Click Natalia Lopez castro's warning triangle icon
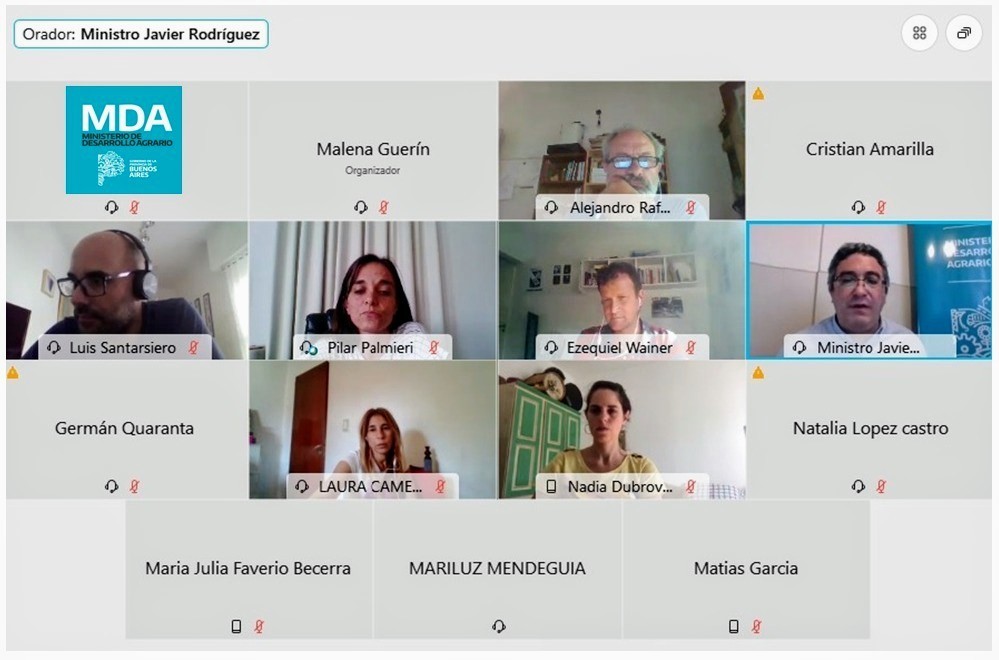 point(758,373)
